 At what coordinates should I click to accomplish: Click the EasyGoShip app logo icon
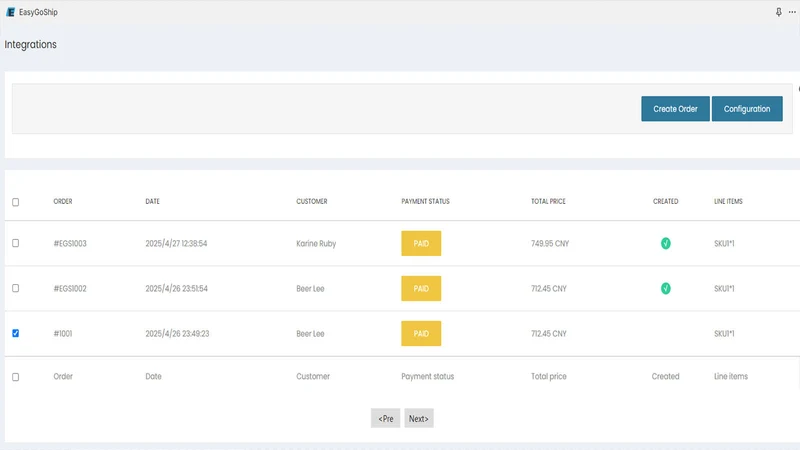10,12
